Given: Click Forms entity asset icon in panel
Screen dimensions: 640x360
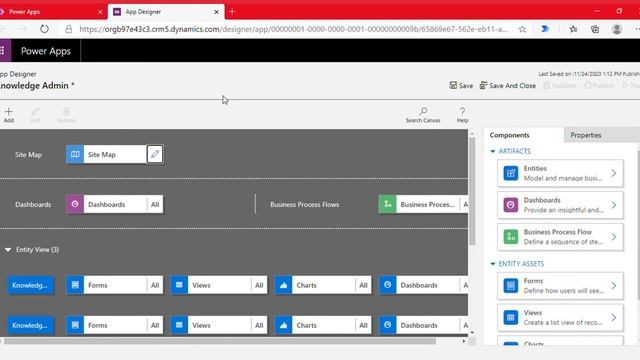Looking at the screenshot, I should click(511, 286).
